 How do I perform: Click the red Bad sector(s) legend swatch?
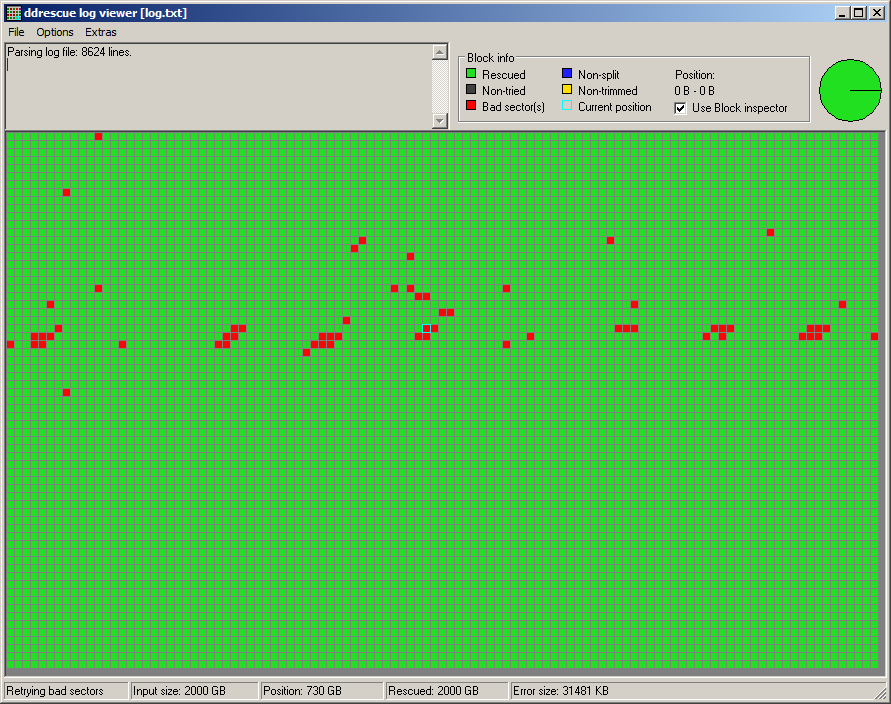[471, 107]
